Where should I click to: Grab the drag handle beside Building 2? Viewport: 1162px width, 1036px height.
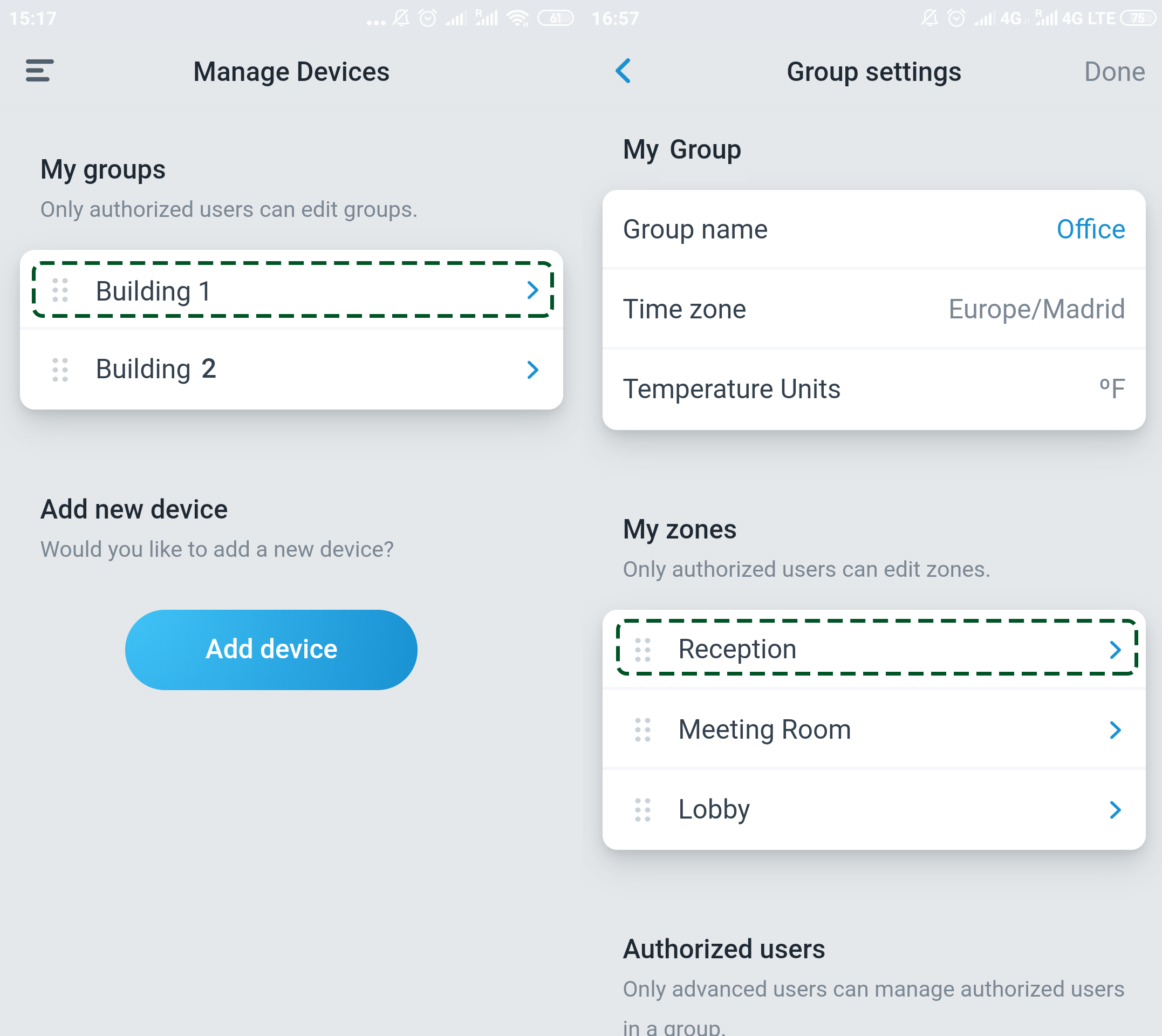tap(60, 370)
